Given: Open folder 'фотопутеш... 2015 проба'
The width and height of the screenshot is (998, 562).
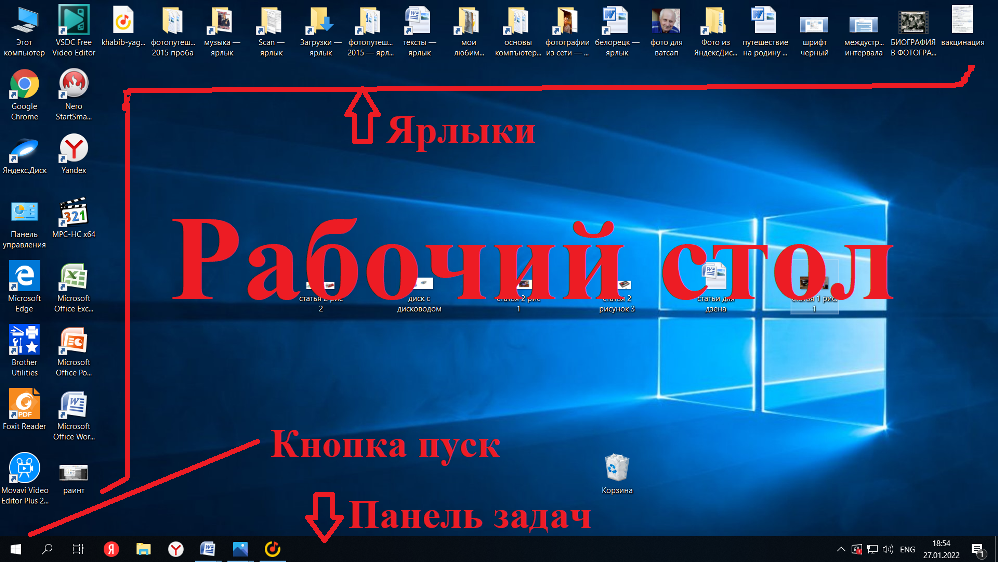Looking at the screenshot, I should (172, 30).
